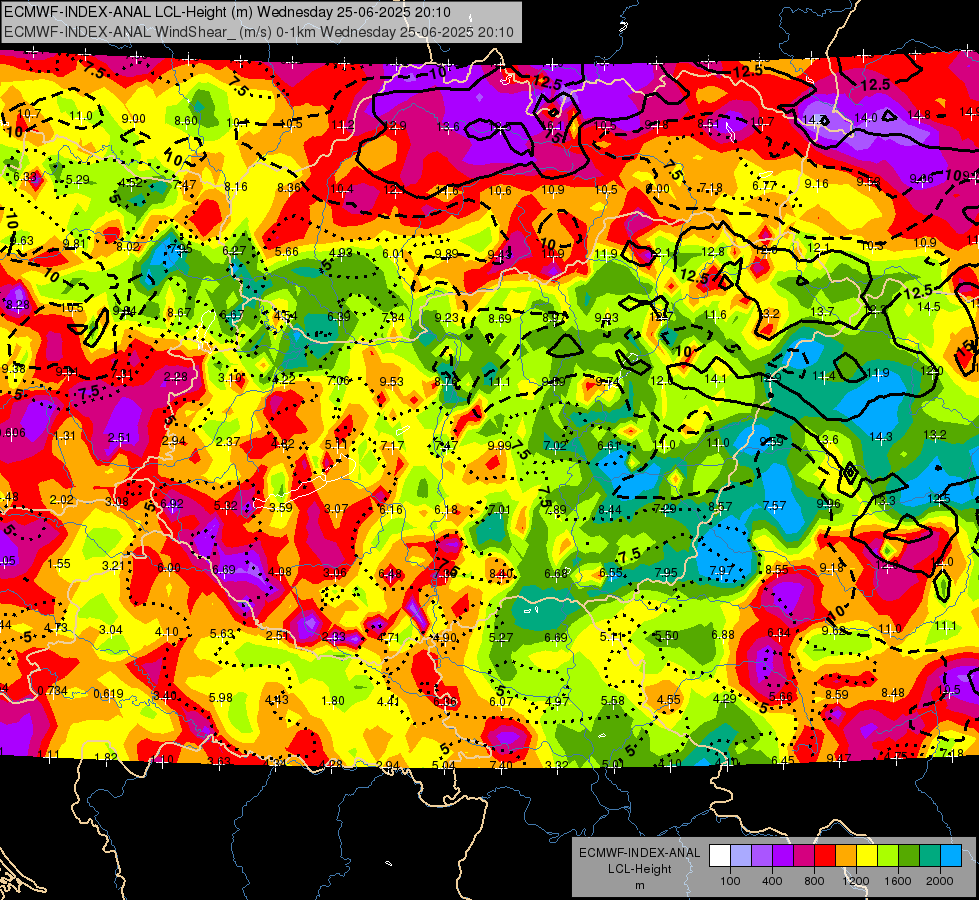
Task: Click the map value 14.3
Action: [x=881, y=437]
